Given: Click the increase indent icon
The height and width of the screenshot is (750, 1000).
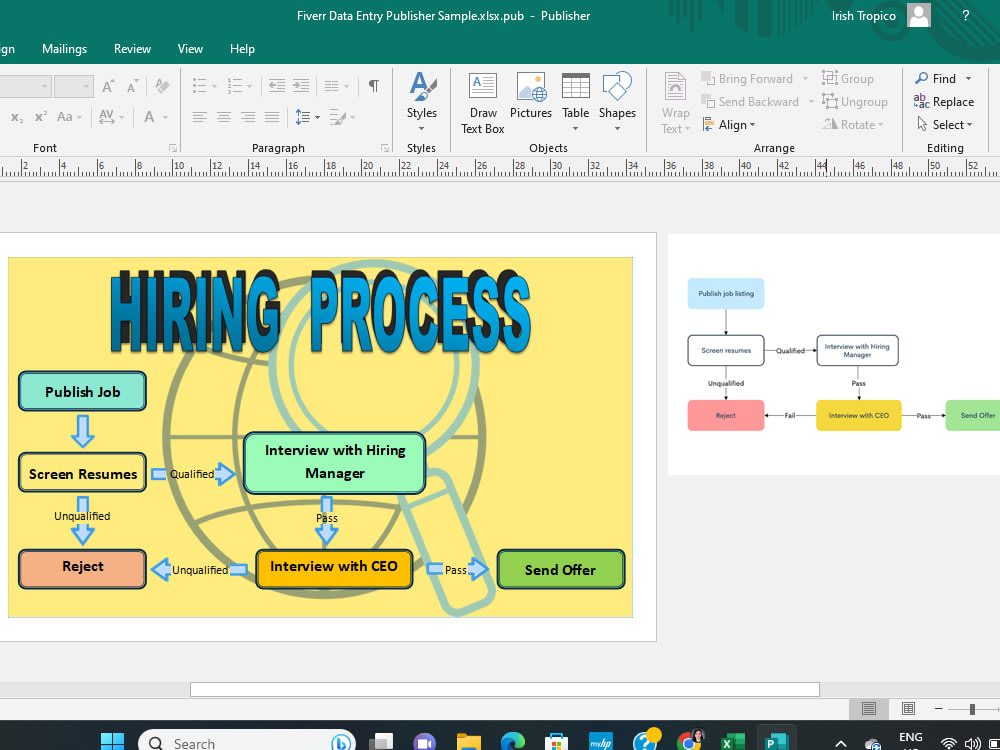Looking at the screenshot, I should [300, 85].
